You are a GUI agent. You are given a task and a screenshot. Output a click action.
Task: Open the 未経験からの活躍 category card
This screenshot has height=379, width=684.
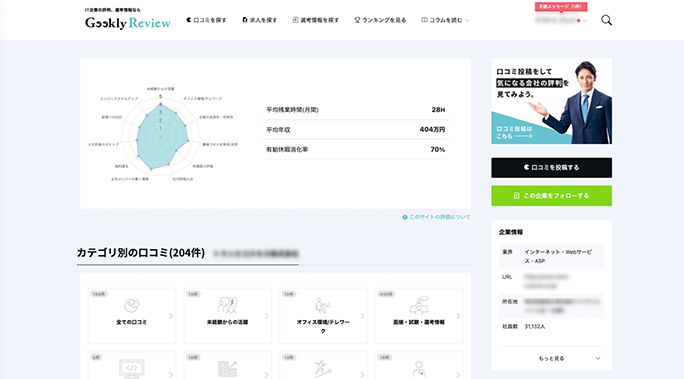click(x=227, y=315)
